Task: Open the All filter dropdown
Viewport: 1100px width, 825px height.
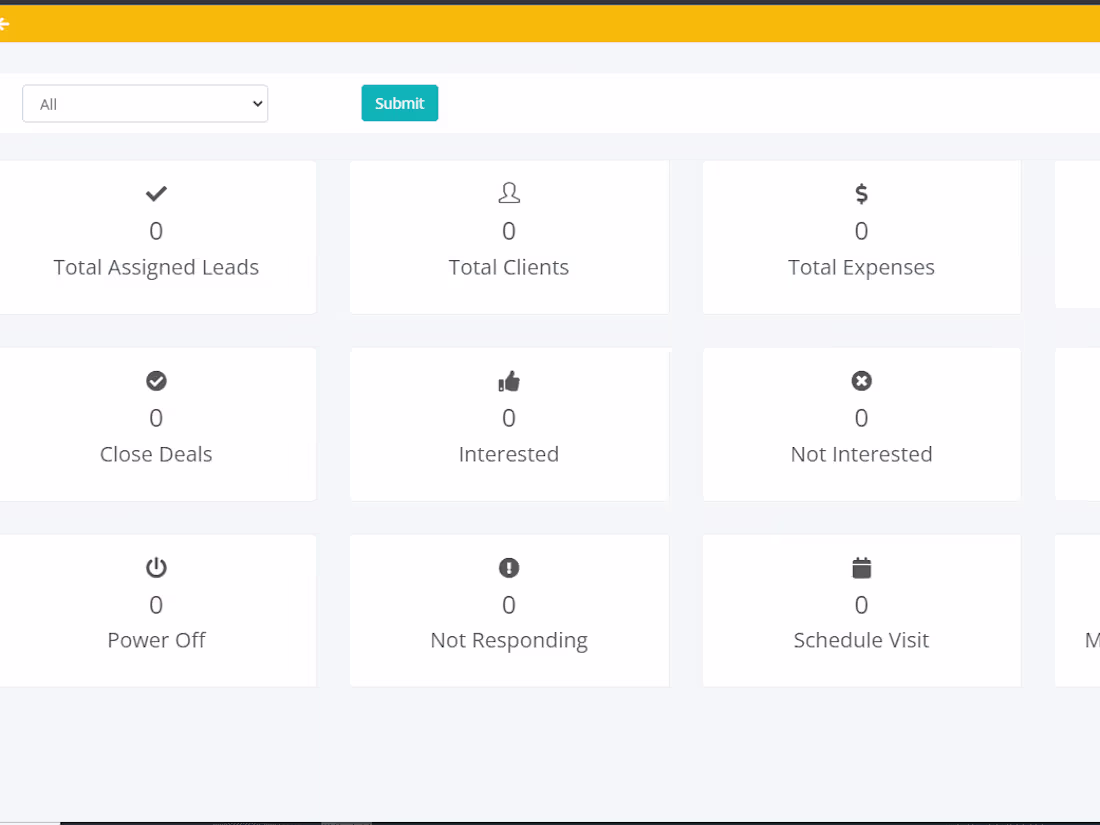Action: [x=145, y=103]
